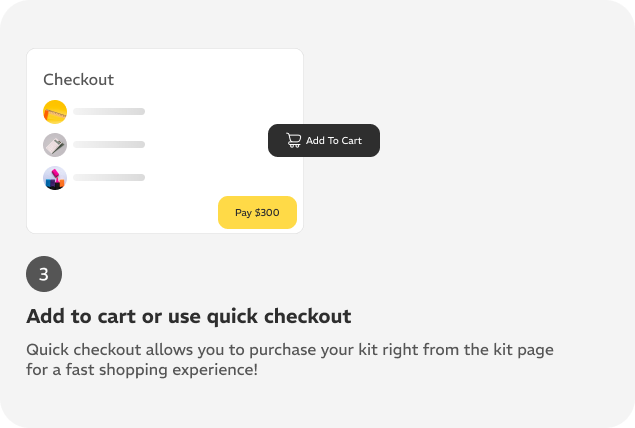
Task: Click the "Add to cart or use quick checkout" heading
Action: tap(189, 316)
